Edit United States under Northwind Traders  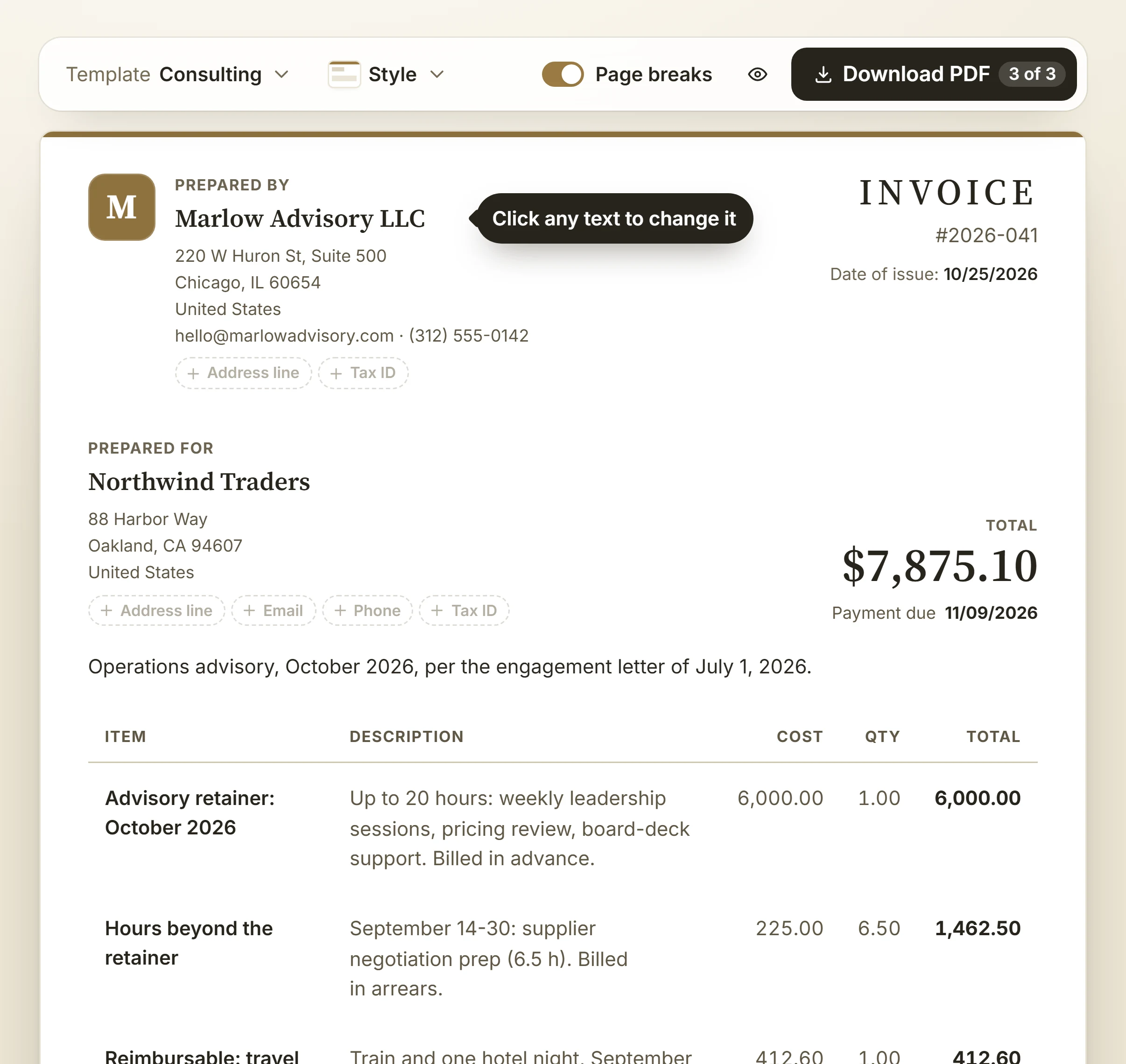tap(141, 572)
